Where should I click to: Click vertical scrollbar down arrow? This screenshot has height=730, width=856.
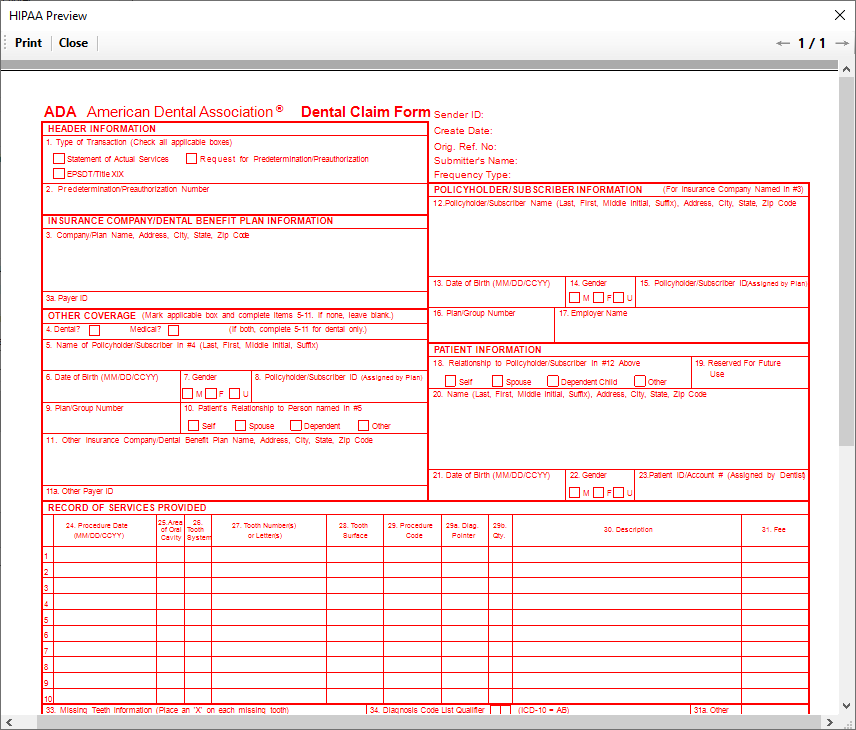(x=846, y=705)
